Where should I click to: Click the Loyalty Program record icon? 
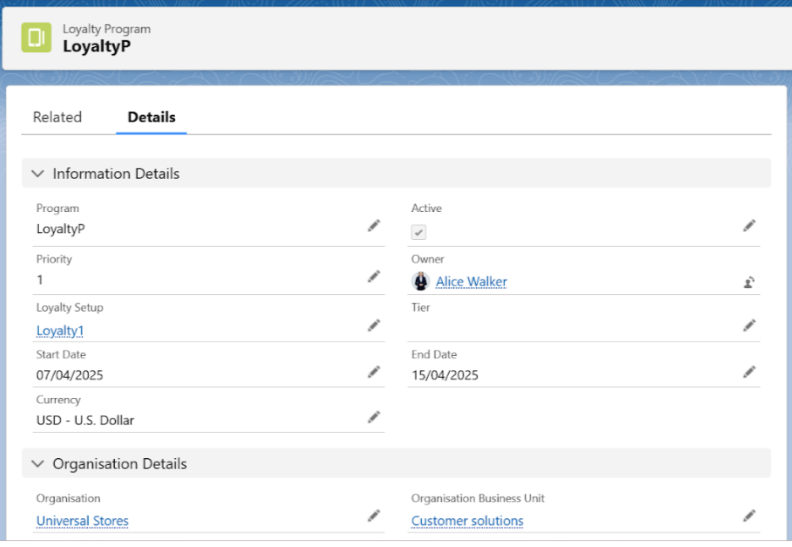coord(37,38)
